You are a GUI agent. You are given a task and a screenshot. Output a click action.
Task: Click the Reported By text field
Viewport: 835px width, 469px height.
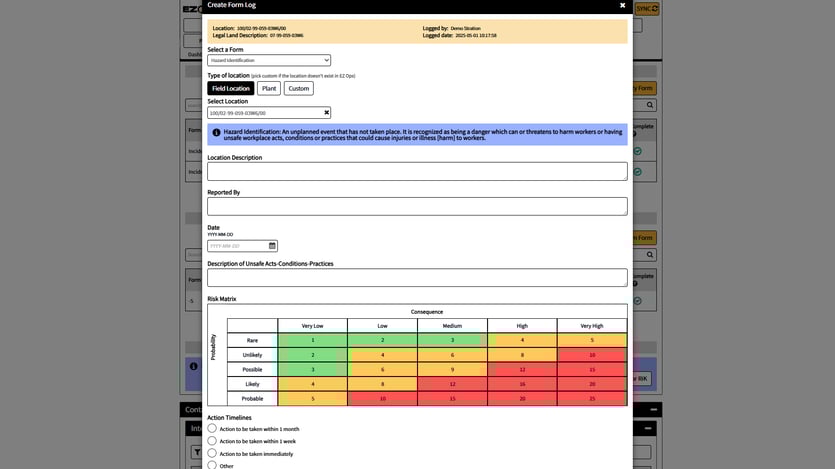[417, 206]
